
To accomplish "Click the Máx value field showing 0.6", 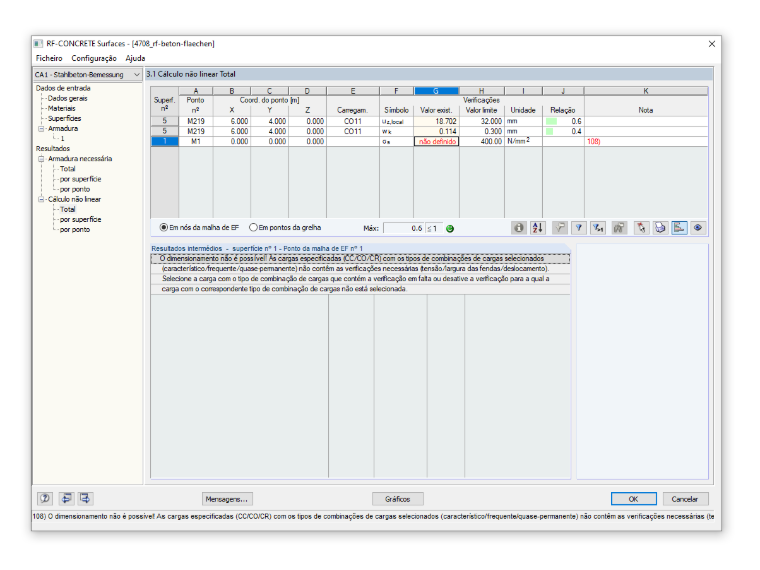I will click(404, 228).
